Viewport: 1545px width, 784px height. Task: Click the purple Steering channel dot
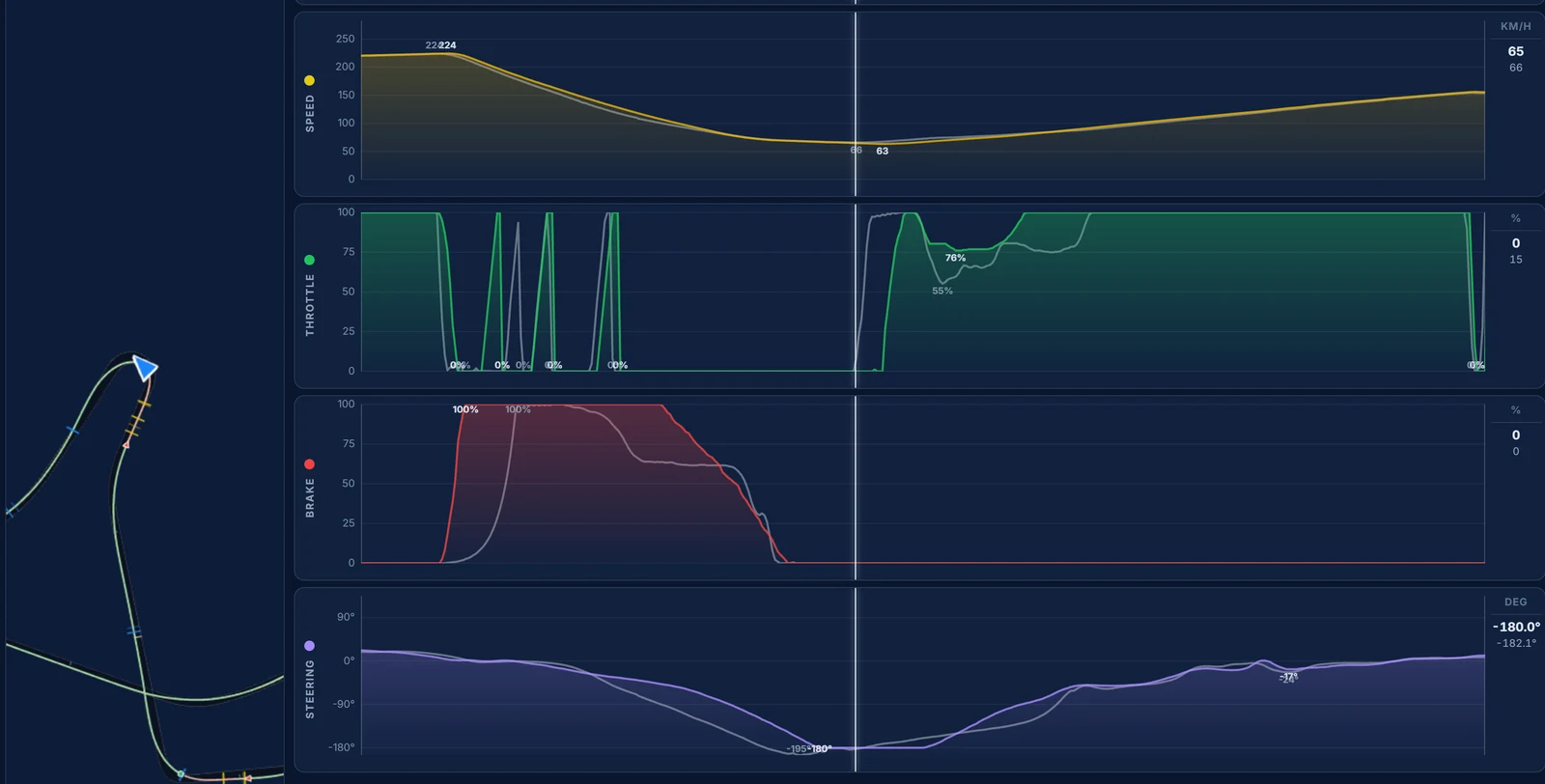[x=309, y=646]
